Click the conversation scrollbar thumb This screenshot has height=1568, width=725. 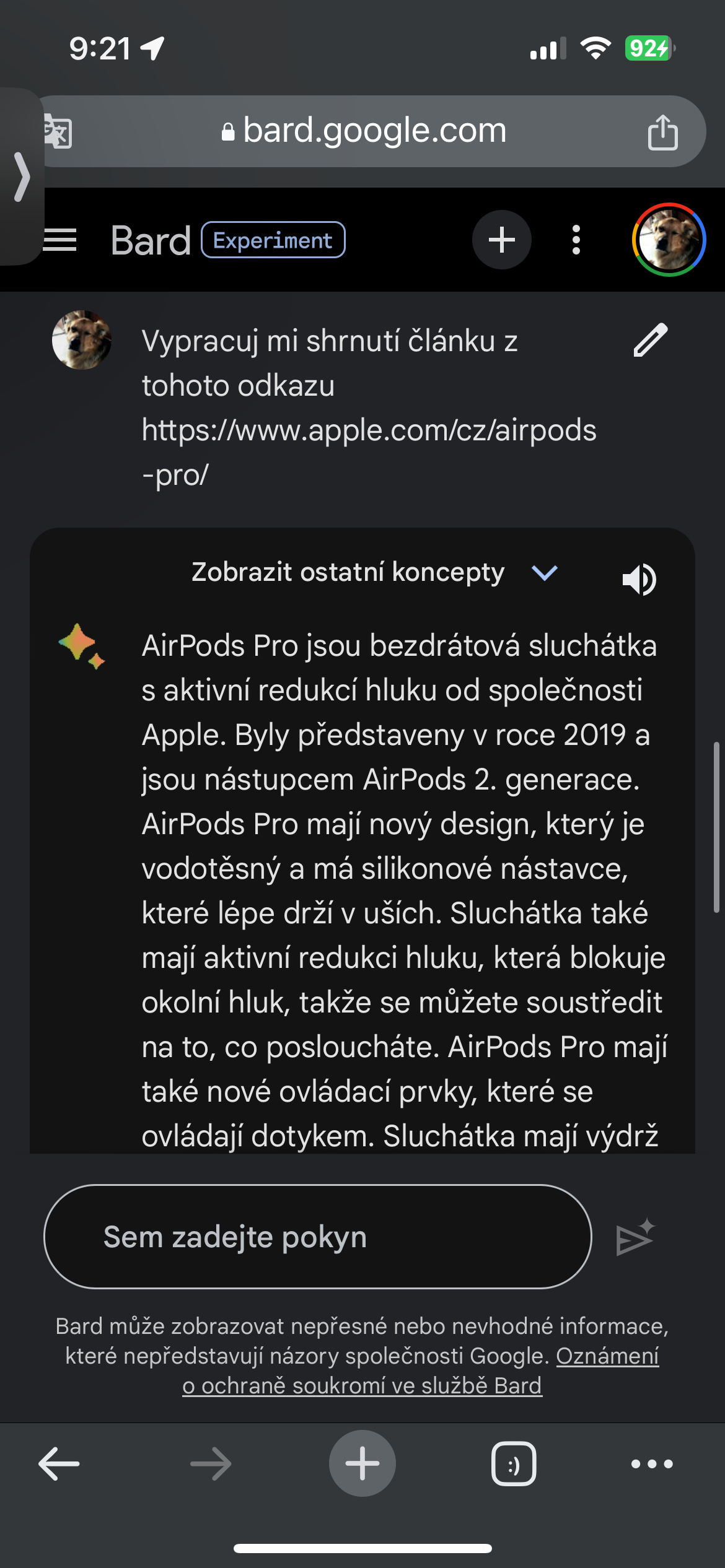pos(716,827)
